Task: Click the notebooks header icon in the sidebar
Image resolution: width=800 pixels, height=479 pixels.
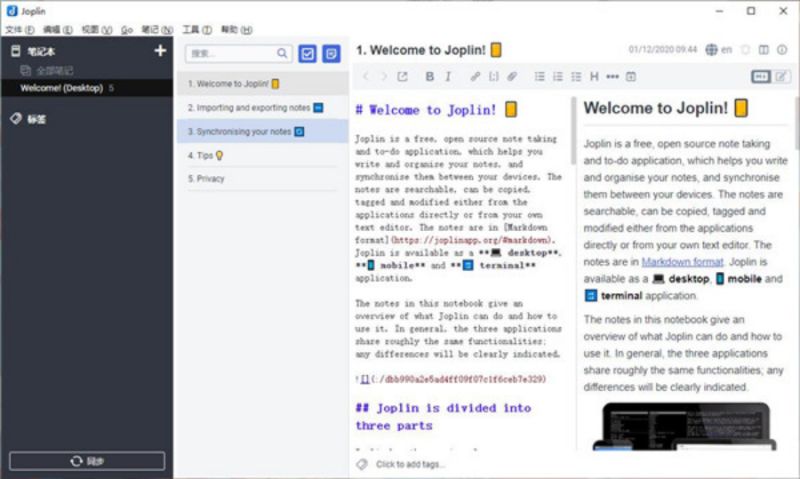Action: tap(16, 51)
